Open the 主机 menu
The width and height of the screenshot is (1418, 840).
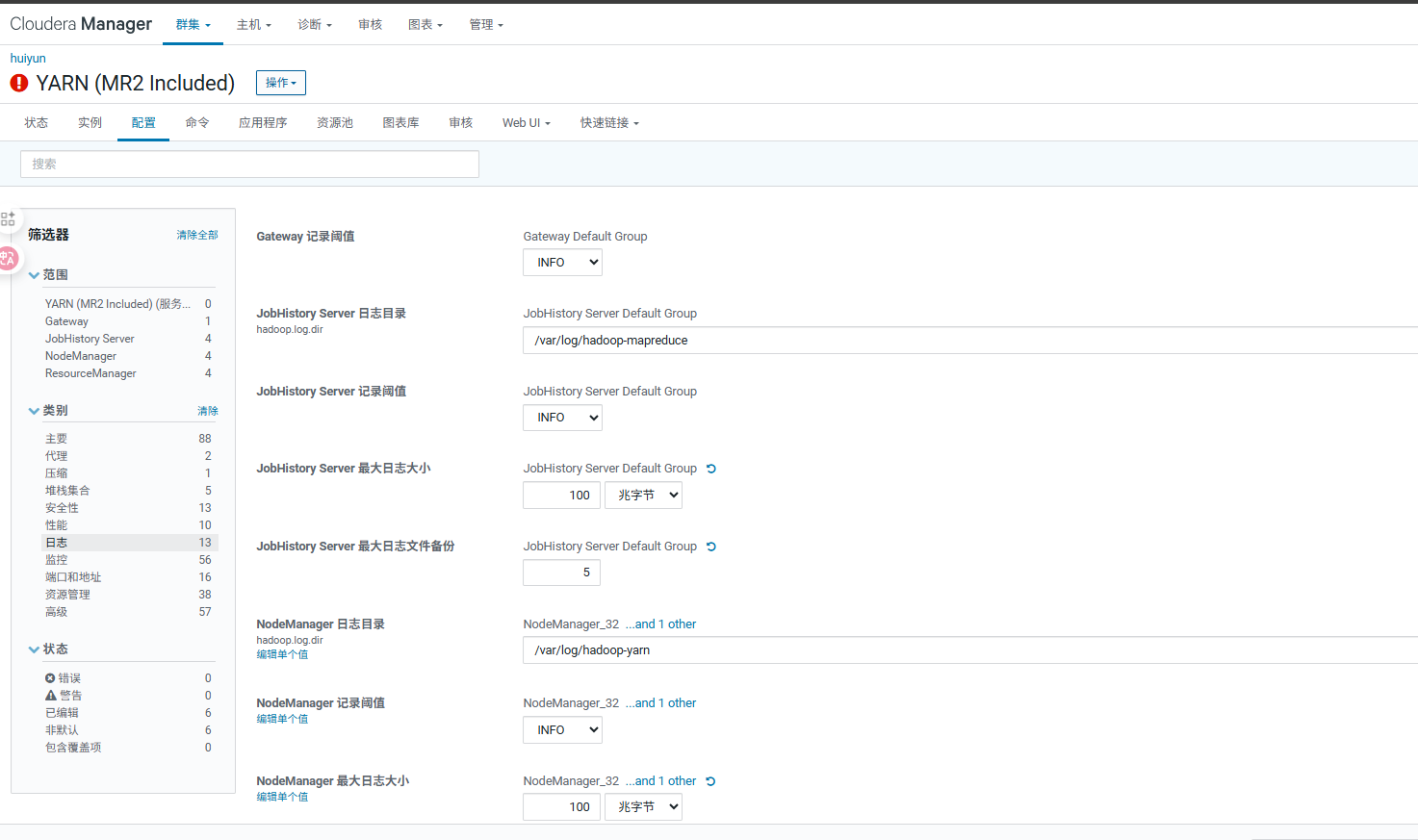click(x=254, y=25)
